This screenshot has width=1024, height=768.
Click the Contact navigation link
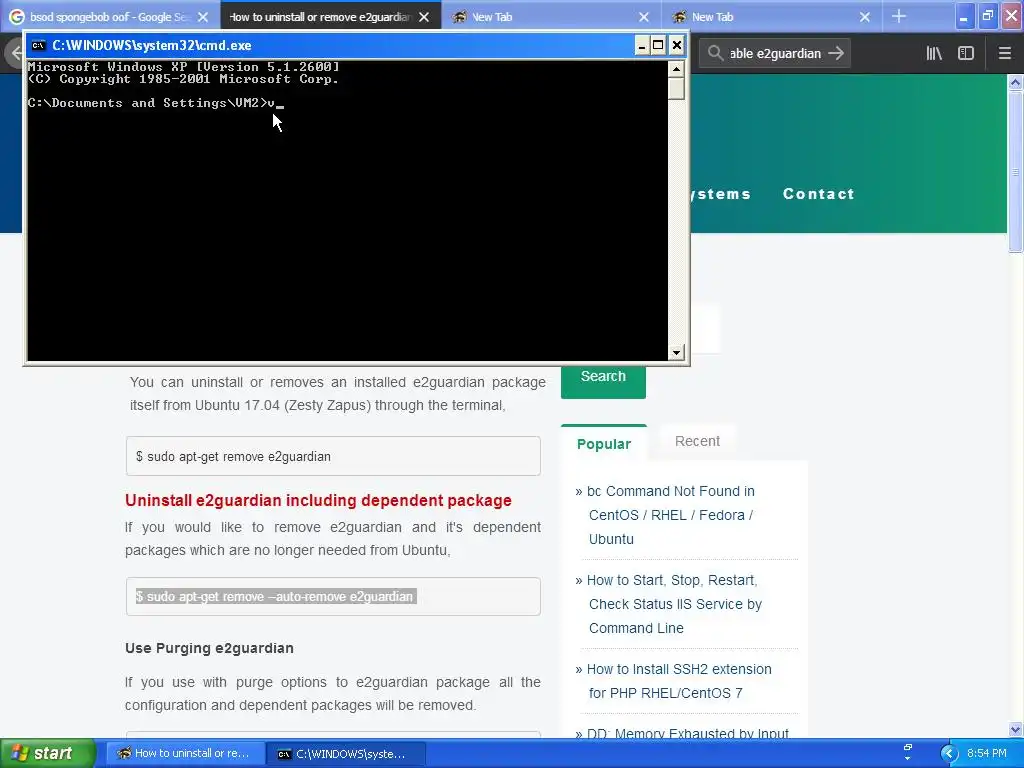(x=818, y=194)
